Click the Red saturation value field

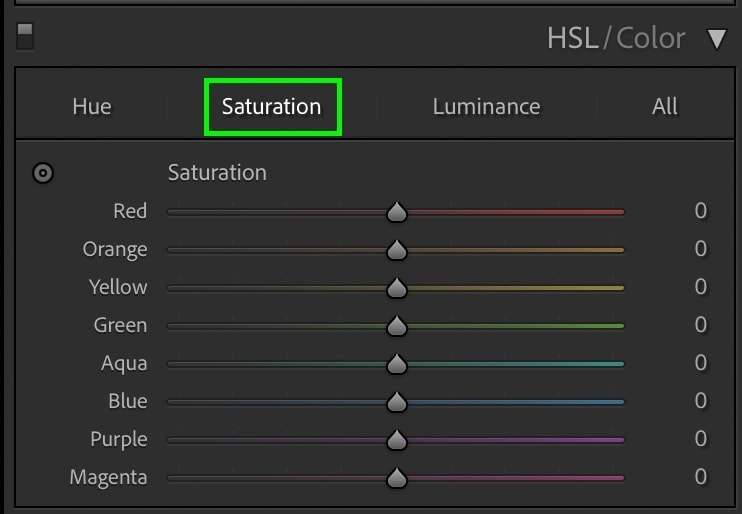click(701, 211)
